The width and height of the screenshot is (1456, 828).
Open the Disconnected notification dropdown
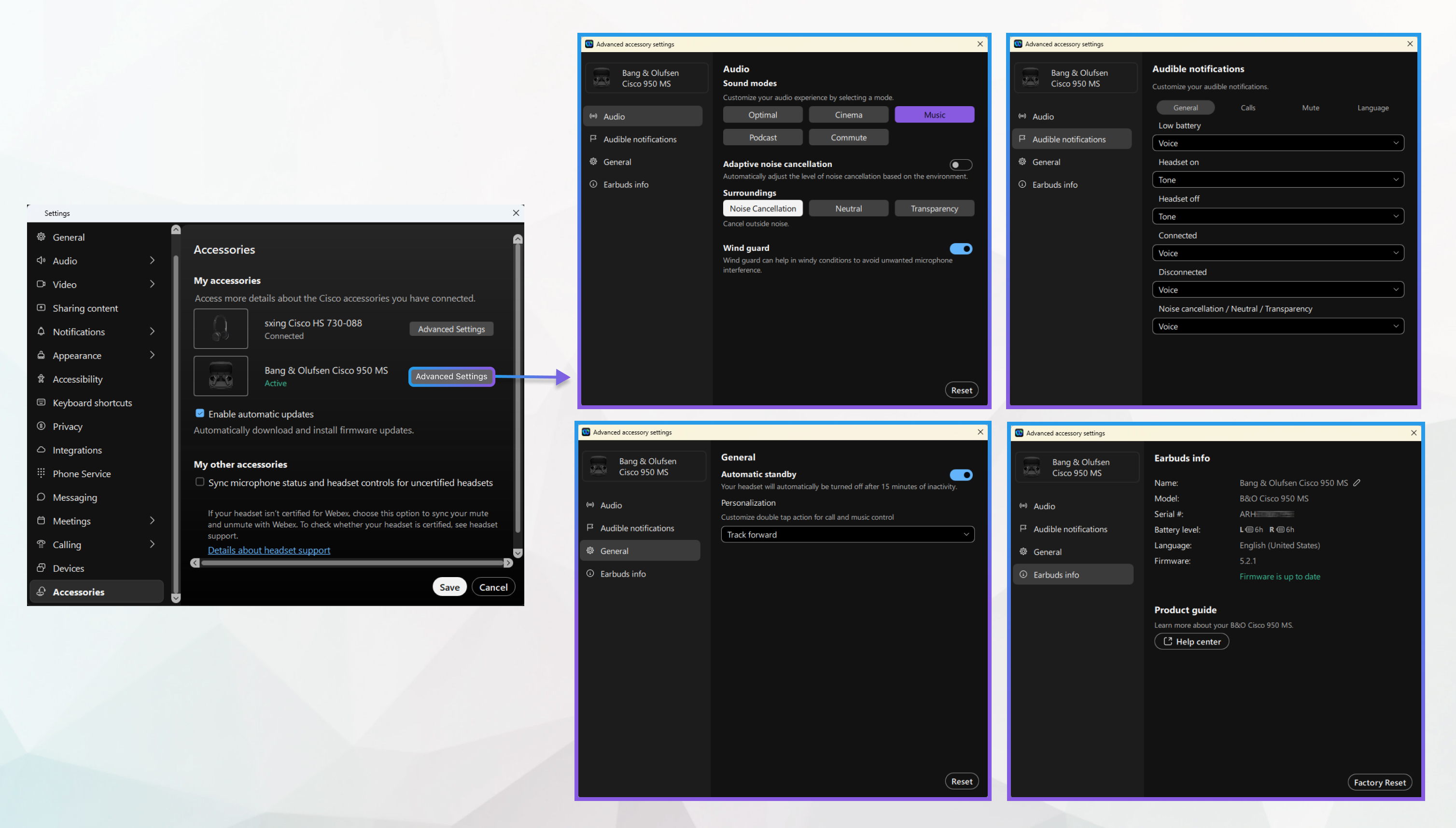point(1278,290)
